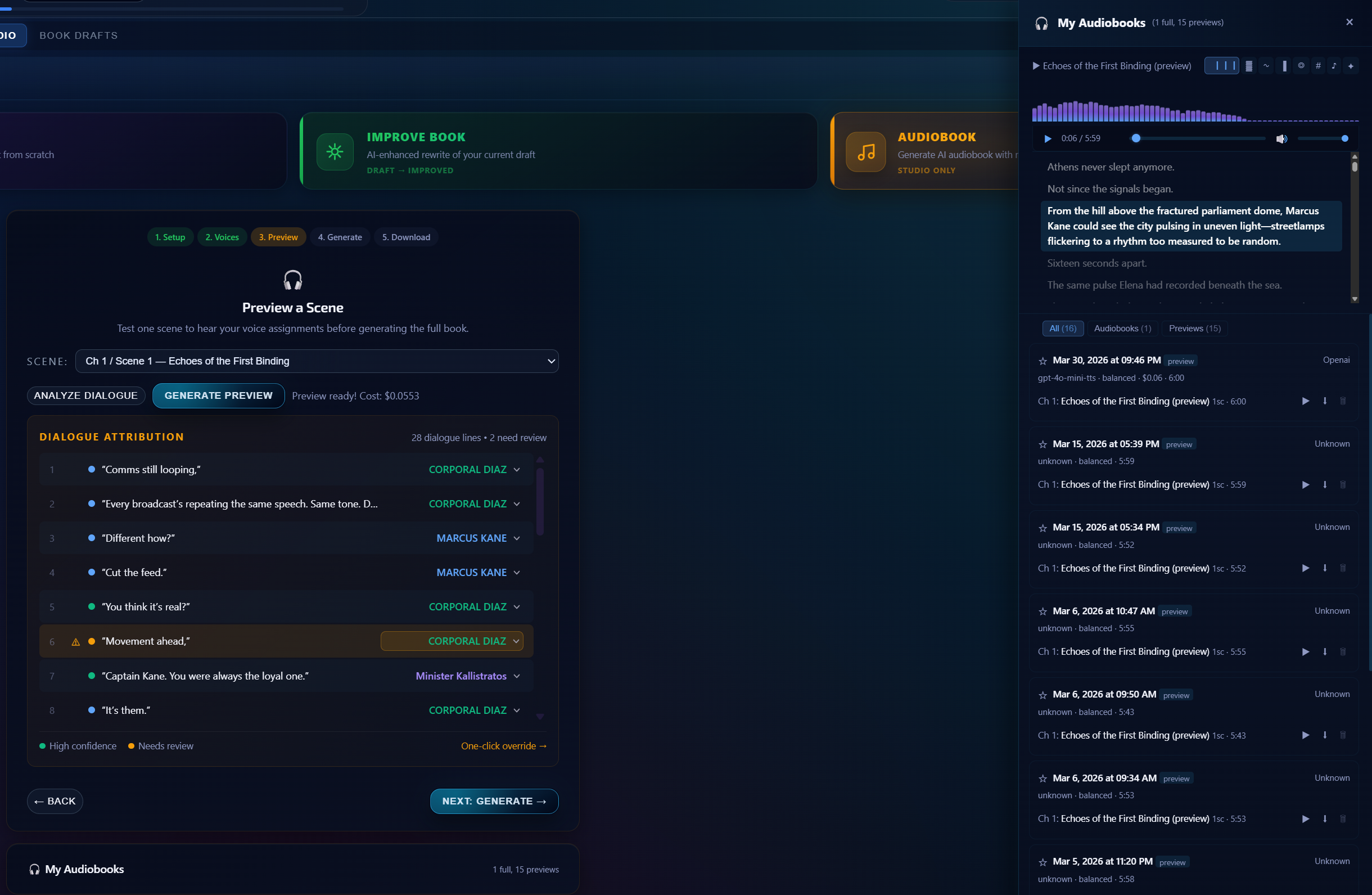Open speaker dropdown for "Movement ahead," line
Viewport: 1372px width, 895px height.
[452, 641]
